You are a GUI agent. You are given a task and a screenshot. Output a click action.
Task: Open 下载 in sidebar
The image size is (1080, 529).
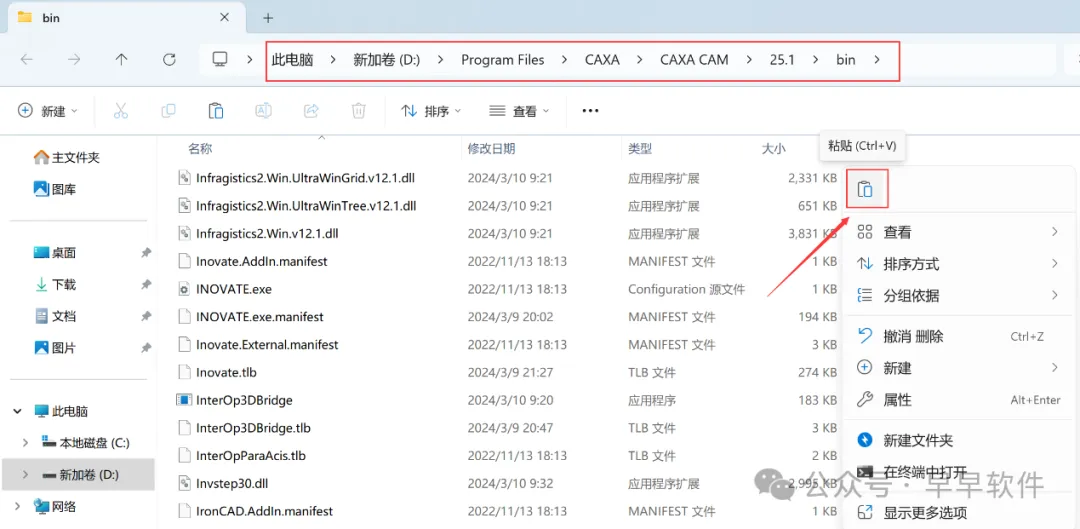coord(54,284)
